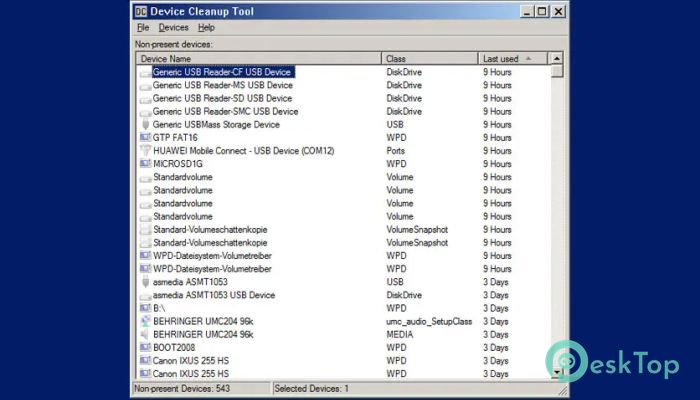Screen dimensions: 700x400
Task: Click Non-present Devices: 543 in status bar
Action: [x=182, y=388]
